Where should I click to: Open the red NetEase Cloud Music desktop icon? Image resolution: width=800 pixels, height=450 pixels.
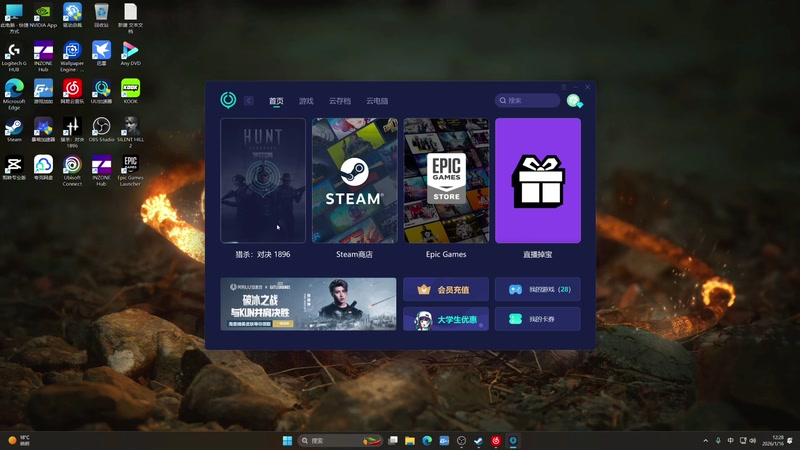[72, 91]
